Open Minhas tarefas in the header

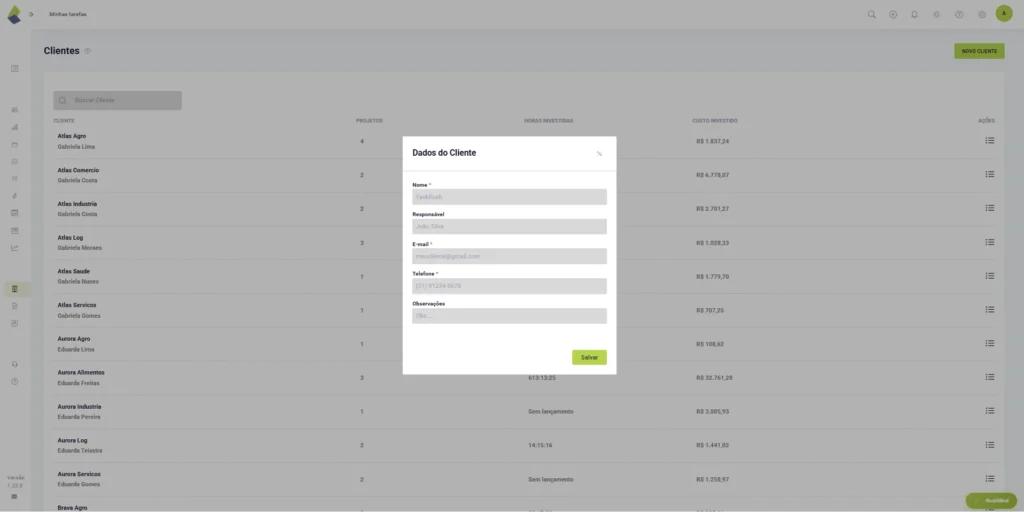point(68,14)
